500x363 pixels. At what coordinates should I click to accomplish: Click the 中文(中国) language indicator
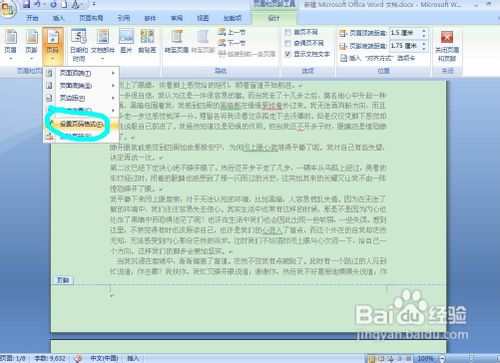pos(104,358)
